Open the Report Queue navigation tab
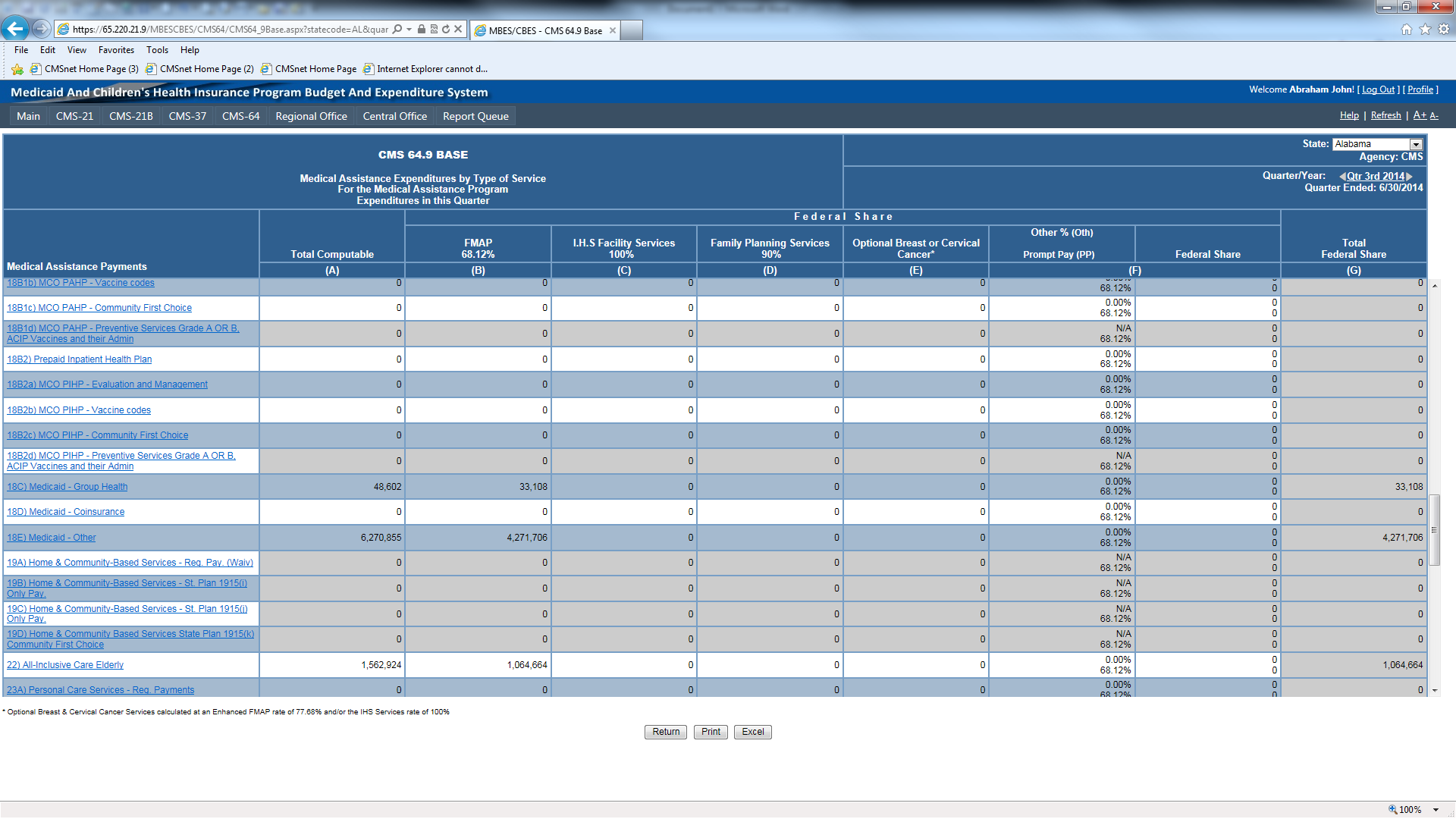Screen dimensions: 1456x819 coord(475,116)
